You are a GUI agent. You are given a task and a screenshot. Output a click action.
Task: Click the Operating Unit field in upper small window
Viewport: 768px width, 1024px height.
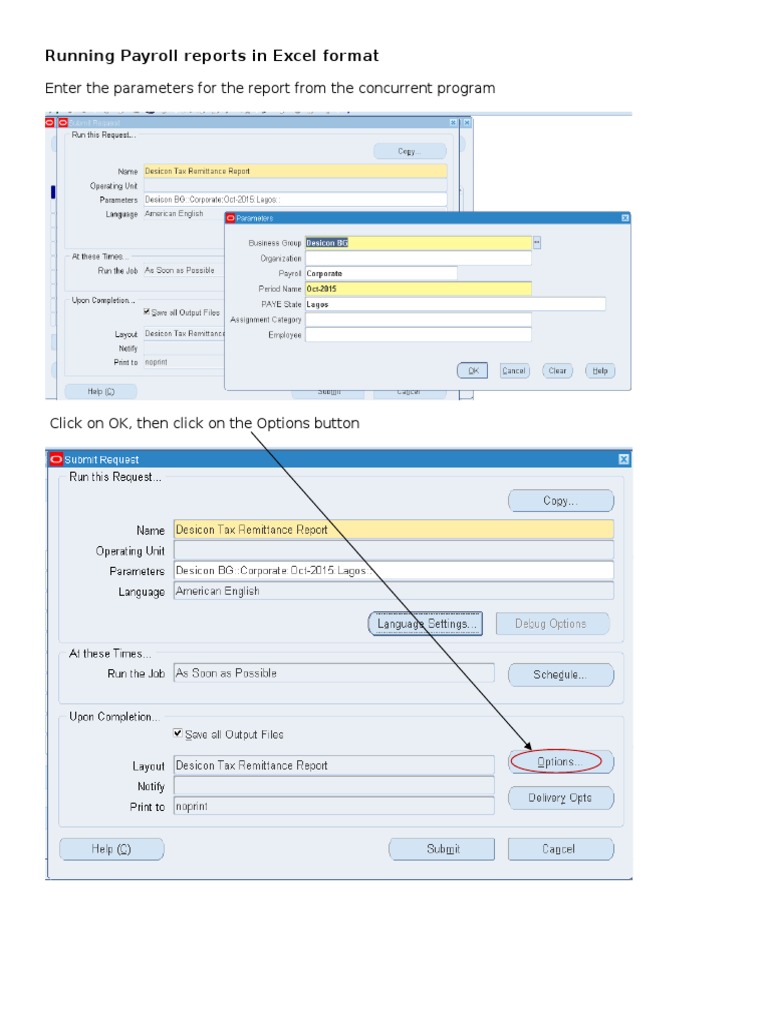[295, 185]
